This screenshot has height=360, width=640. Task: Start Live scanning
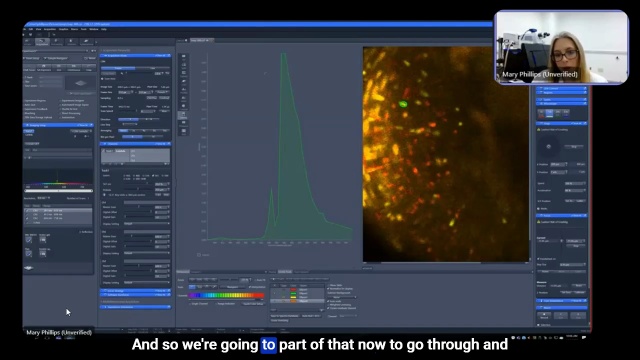(59, 68)
